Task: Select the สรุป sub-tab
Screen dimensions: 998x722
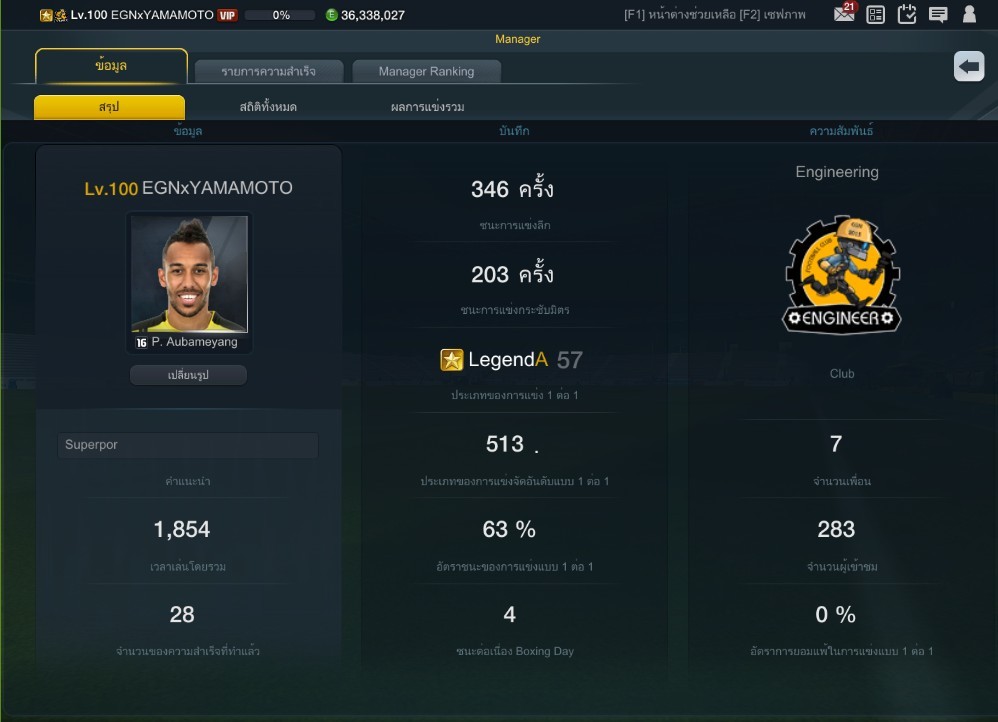Action: click(x=109, y=107)
